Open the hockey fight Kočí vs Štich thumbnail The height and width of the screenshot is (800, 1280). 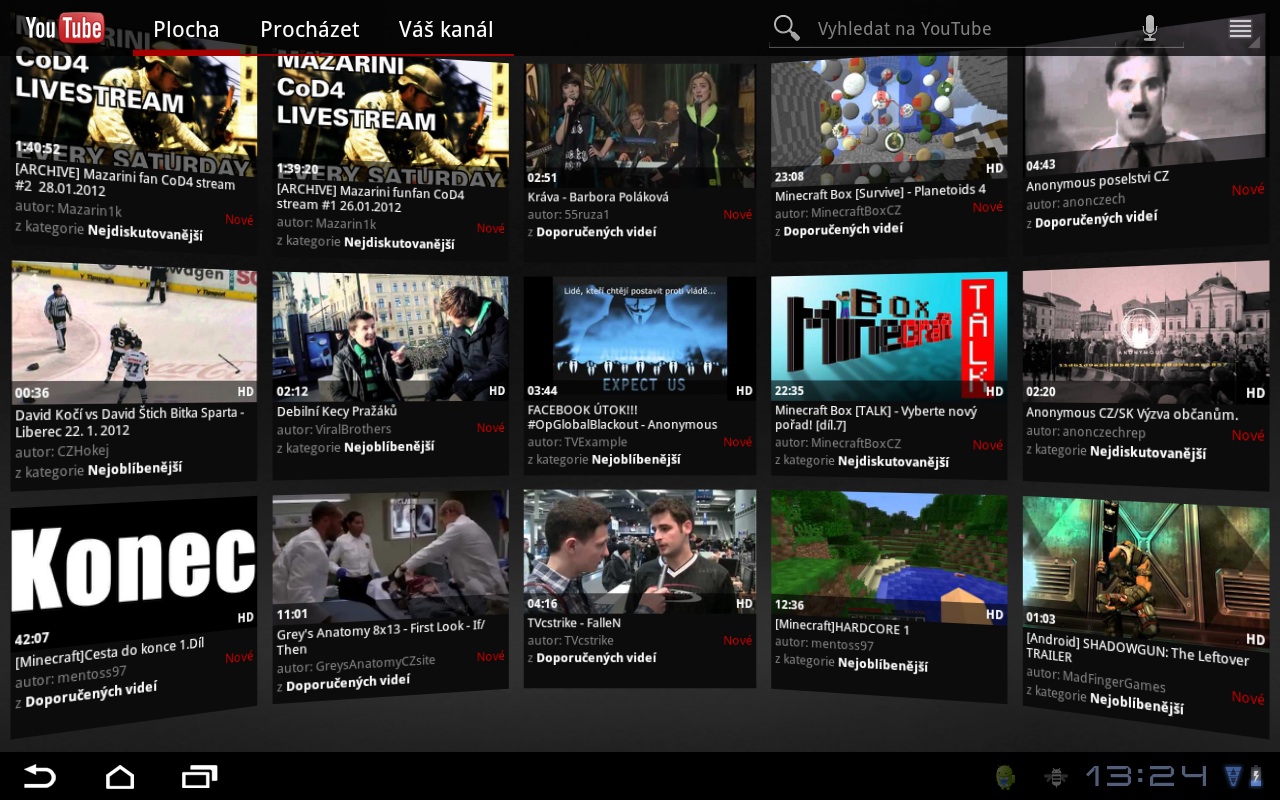pyautogui.click(x=133, y=334)
